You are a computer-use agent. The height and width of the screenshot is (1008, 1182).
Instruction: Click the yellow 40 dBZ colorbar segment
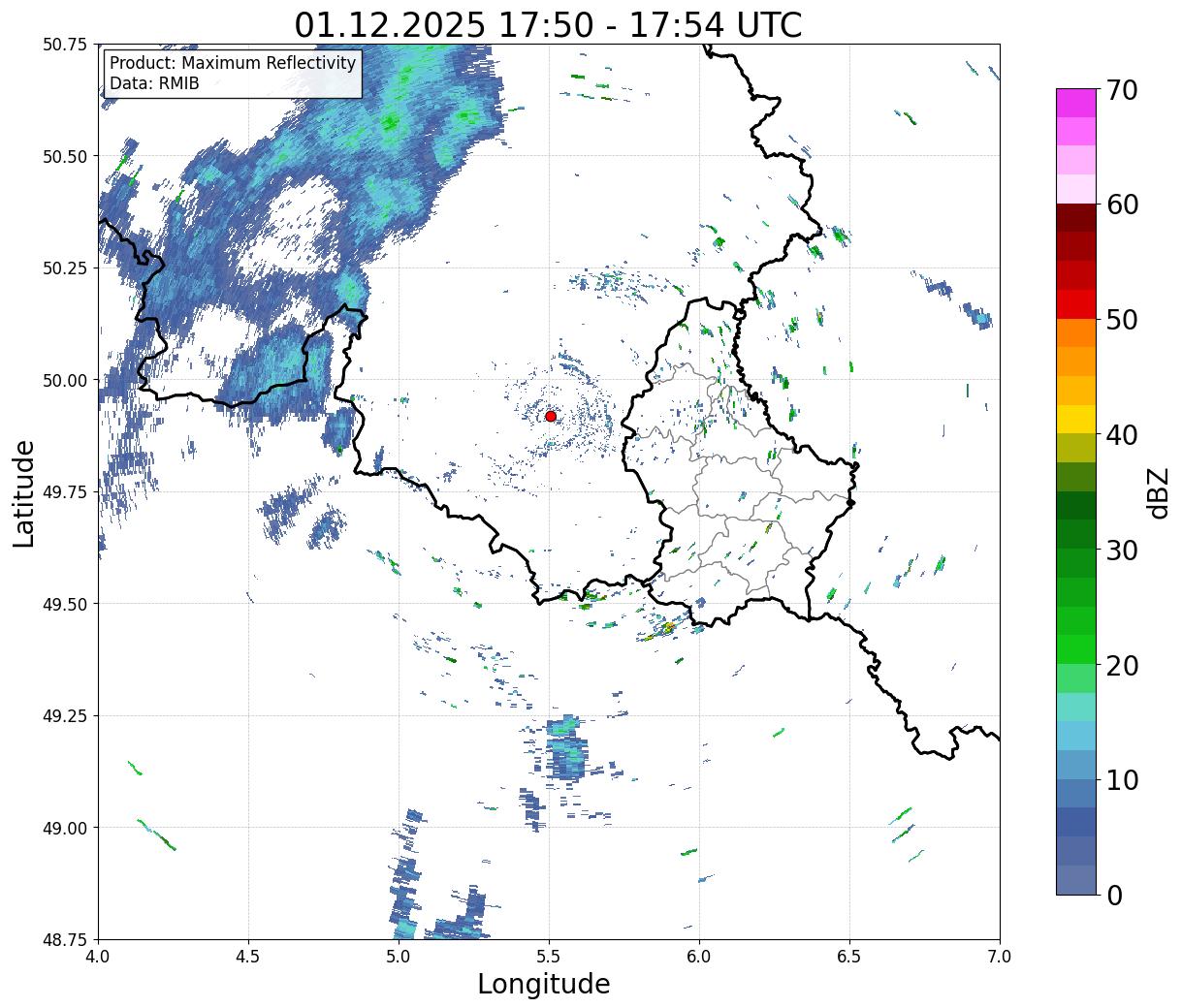(x=1076, y=419)
